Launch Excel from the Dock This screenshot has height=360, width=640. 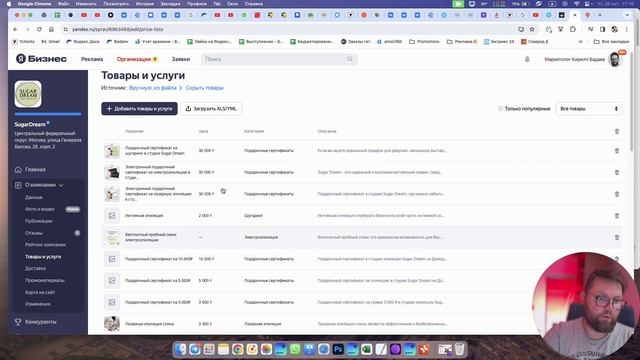click(367, 349)
